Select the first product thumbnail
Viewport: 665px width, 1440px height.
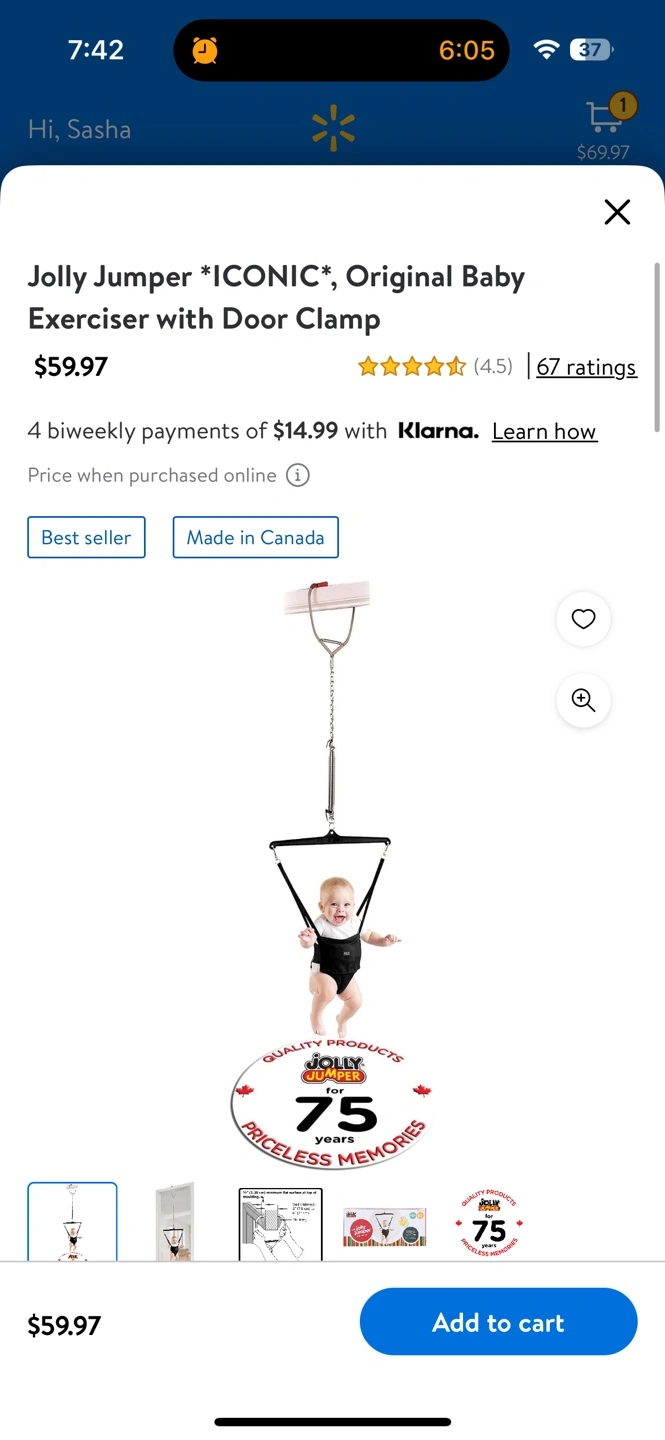(x=72, y=1222)
